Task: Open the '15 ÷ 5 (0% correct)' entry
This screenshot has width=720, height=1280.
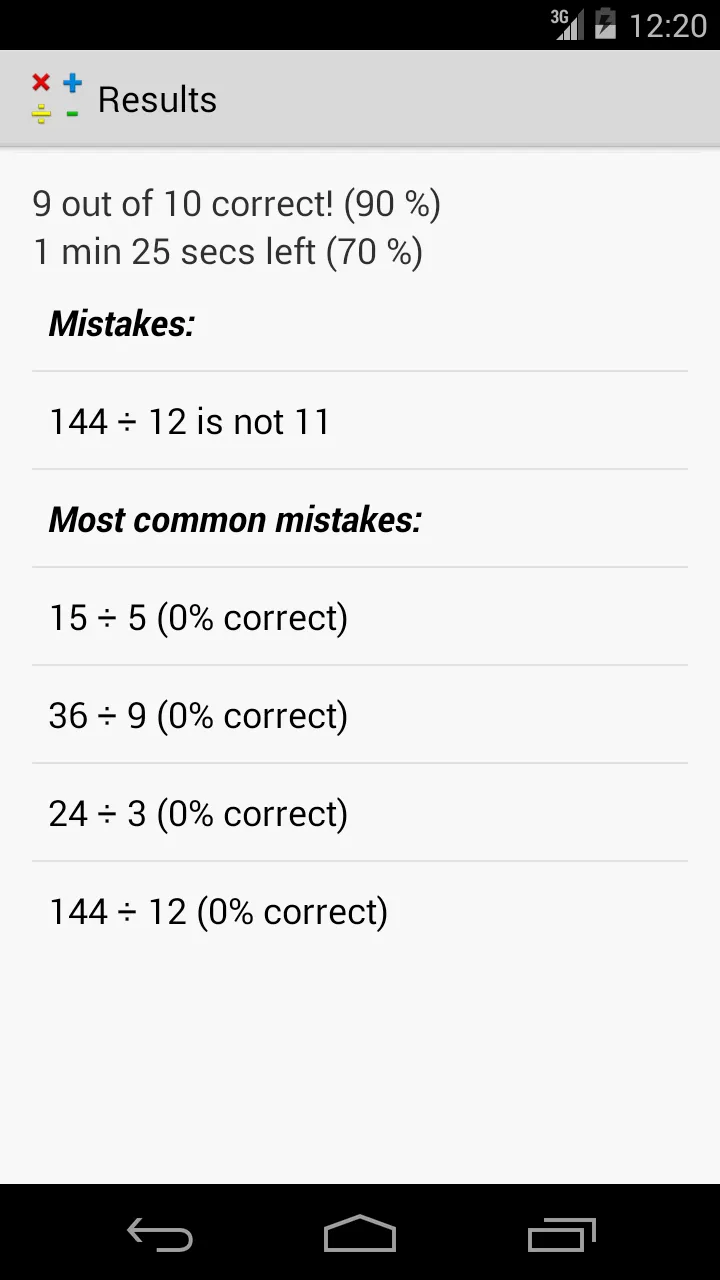Action: tap(360, 617)
